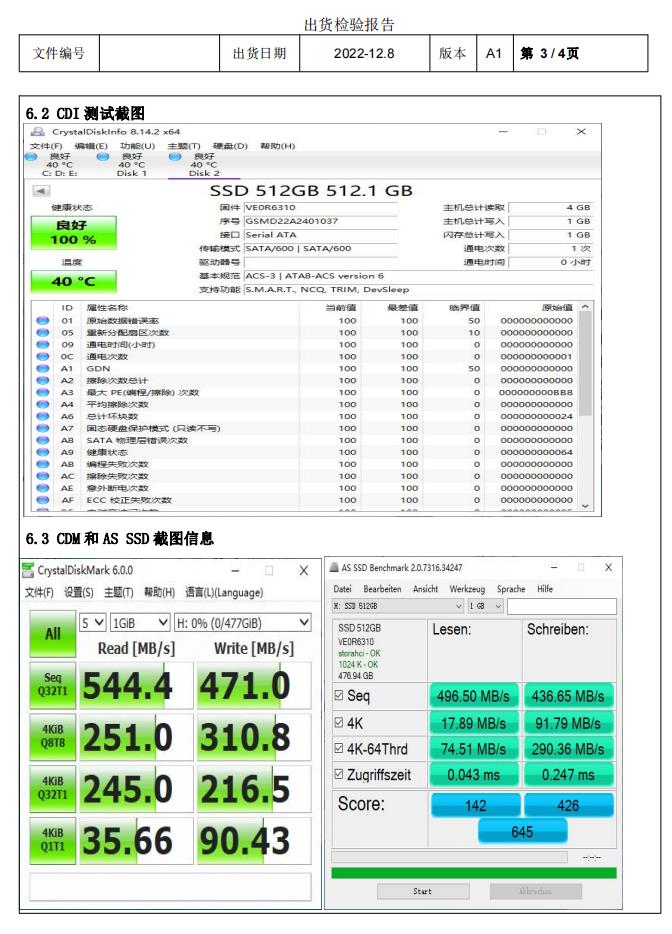Open the AS SSD 1 GB size dropdown
This screenshot has height=934, width=672.
coord(486,606)
